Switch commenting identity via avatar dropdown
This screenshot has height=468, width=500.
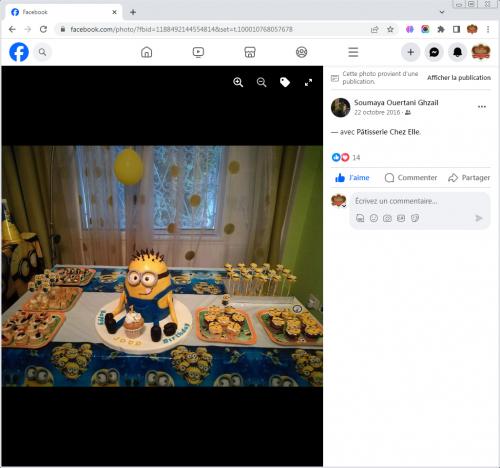point(338,201)
